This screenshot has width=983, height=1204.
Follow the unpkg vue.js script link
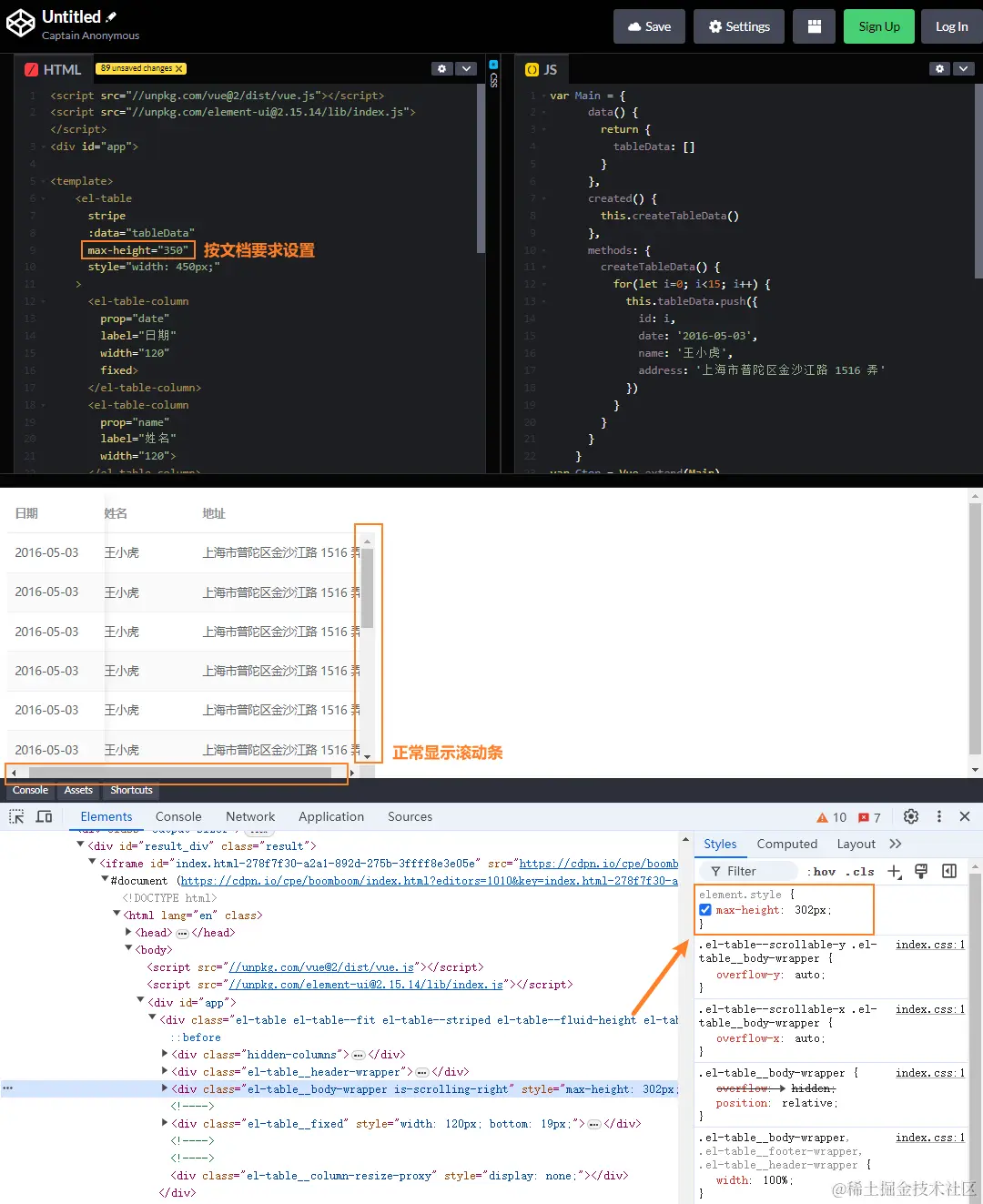coord(322,967)
